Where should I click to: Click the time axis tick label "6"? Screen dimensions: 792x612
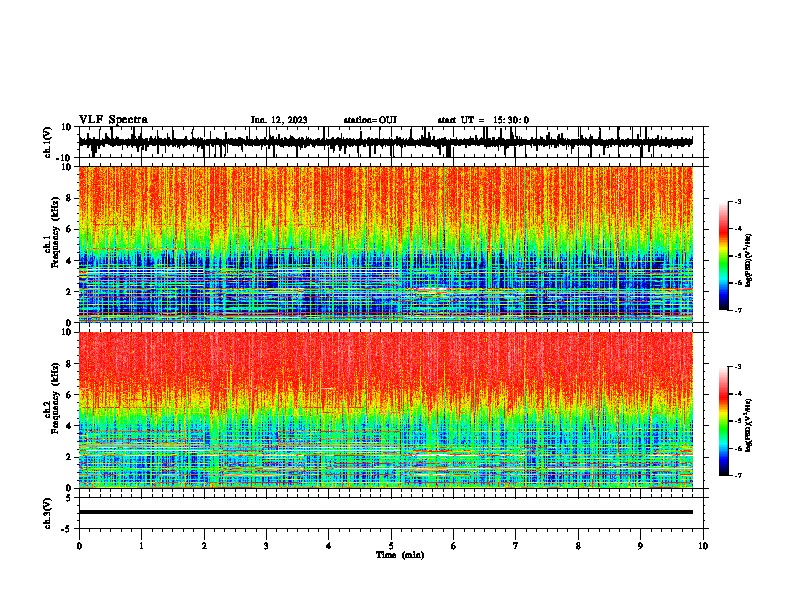pos(454,546)
